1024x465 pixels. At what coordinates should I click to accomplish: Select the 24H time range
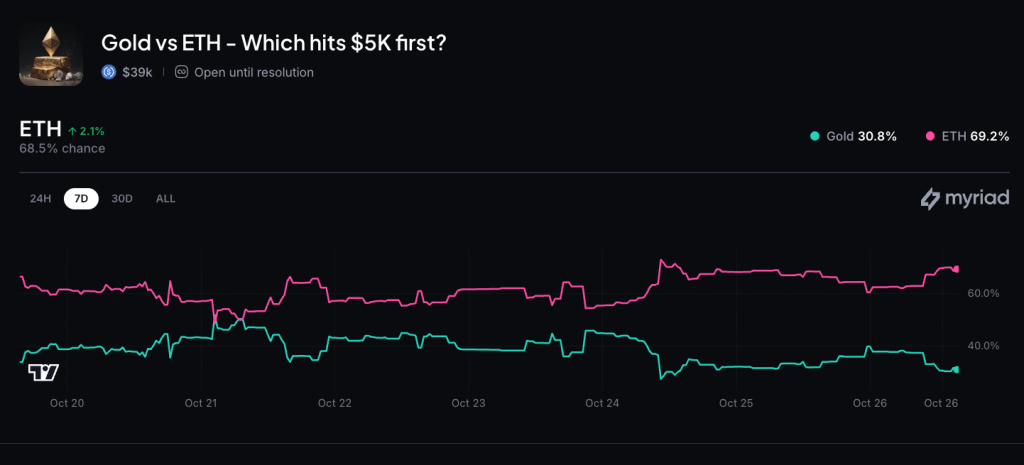pyautogui.click(x=40, y=198)
